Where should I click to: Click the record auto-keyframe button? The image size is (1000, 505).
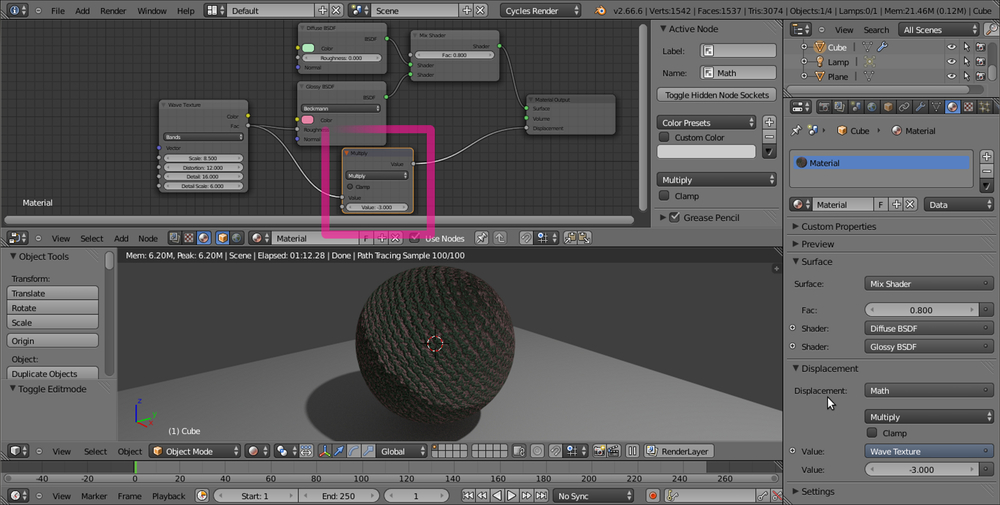(652, 495)
